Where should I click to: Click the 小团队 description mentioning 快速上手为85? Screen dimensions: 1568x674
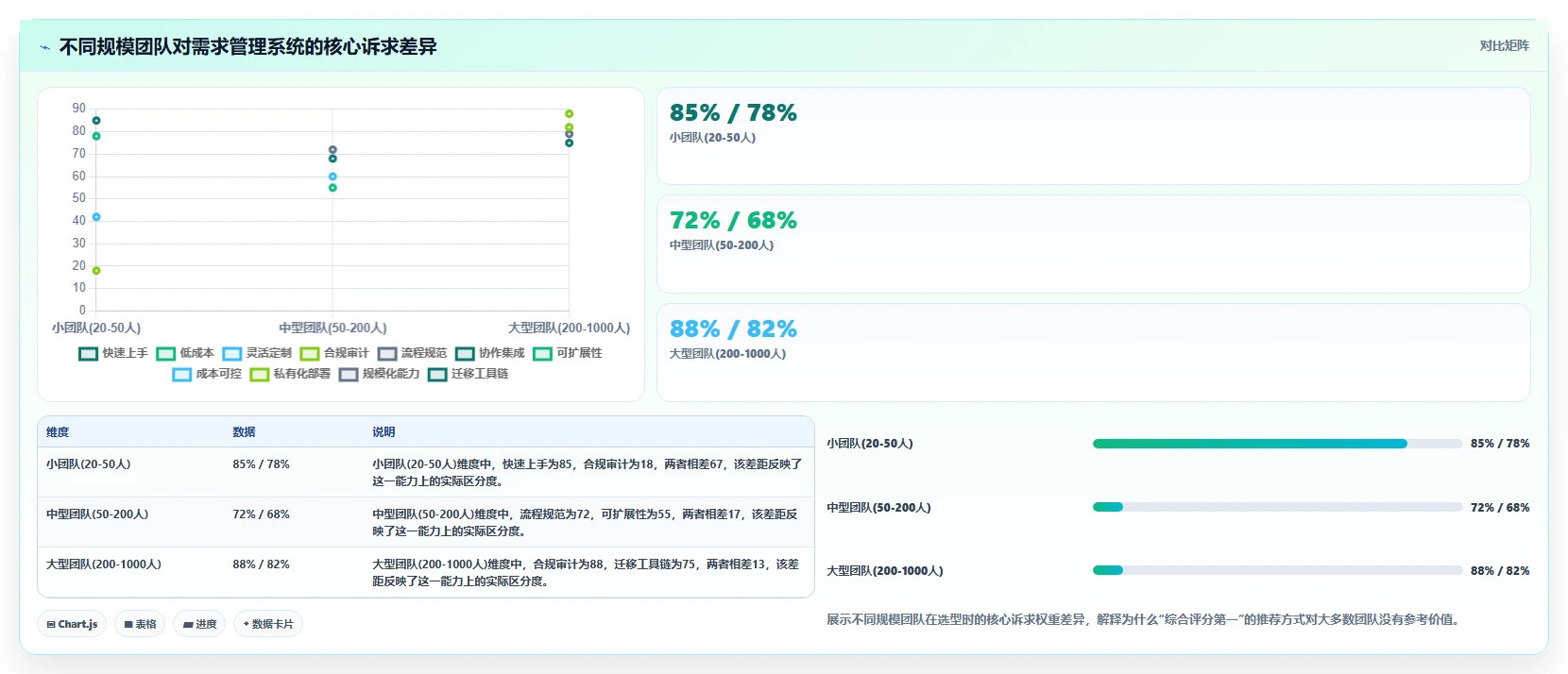pyautogui.click(x=587, y=473)
